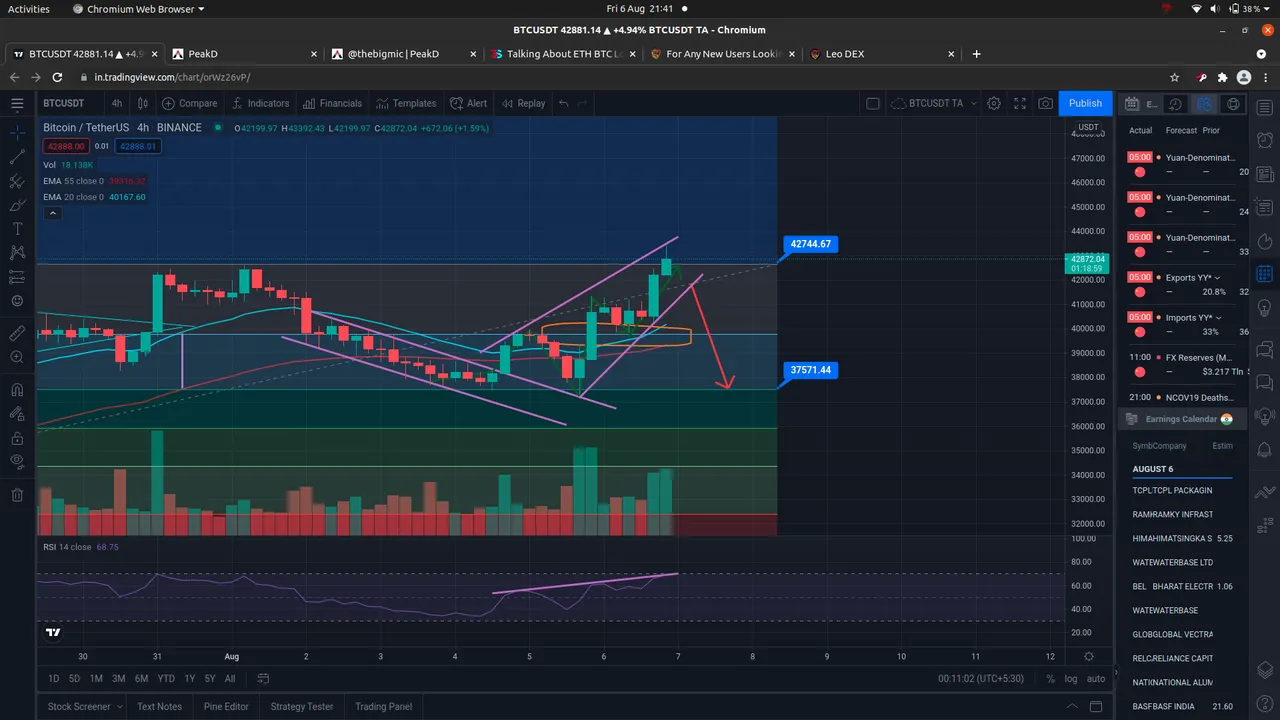Click the 42744.67 price label

pyautogui.click(x=810, y=244)
